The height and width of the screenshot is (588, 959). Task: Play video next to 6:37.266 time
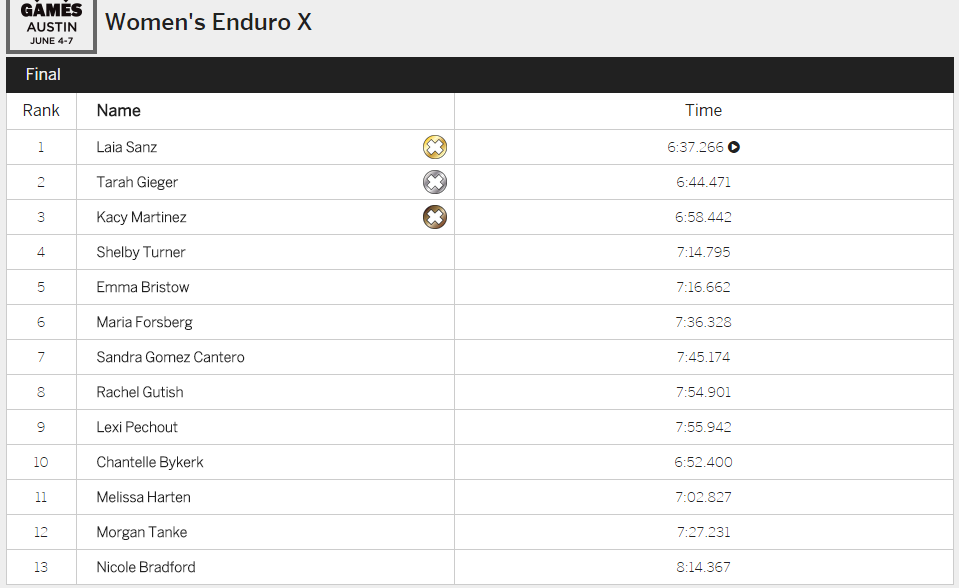(734, 147)
